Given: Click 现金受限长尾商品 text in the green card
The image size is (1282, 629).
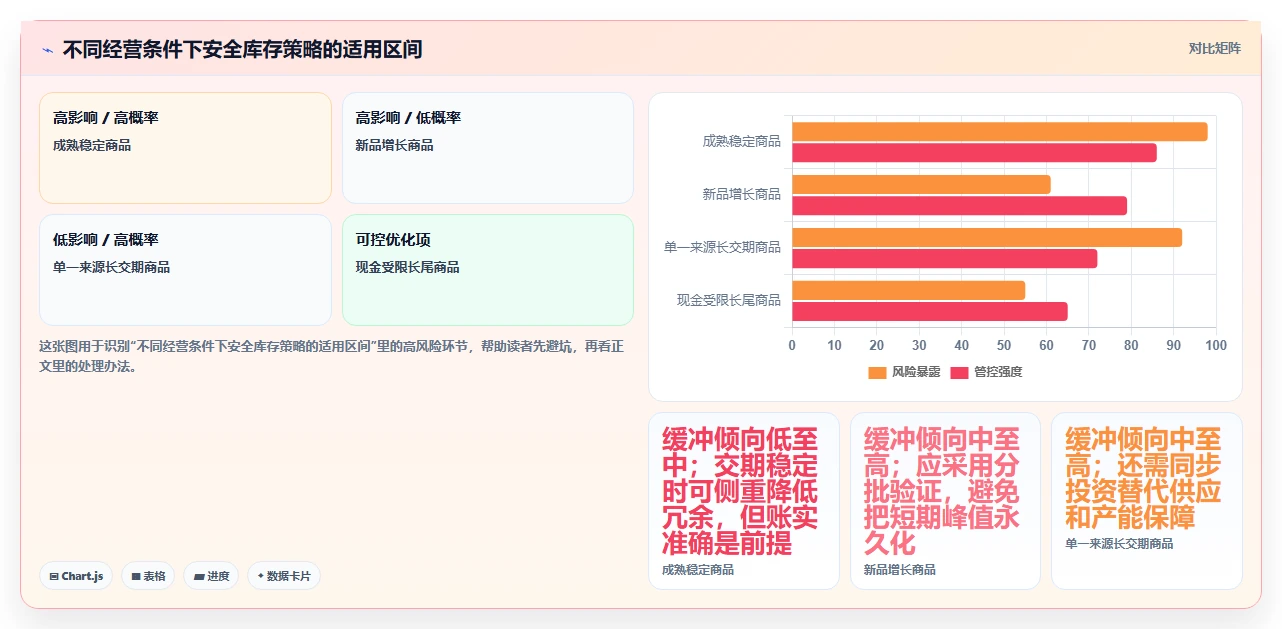Looking at the screenshot, I should pyautogui.click(x=408, y=268).
